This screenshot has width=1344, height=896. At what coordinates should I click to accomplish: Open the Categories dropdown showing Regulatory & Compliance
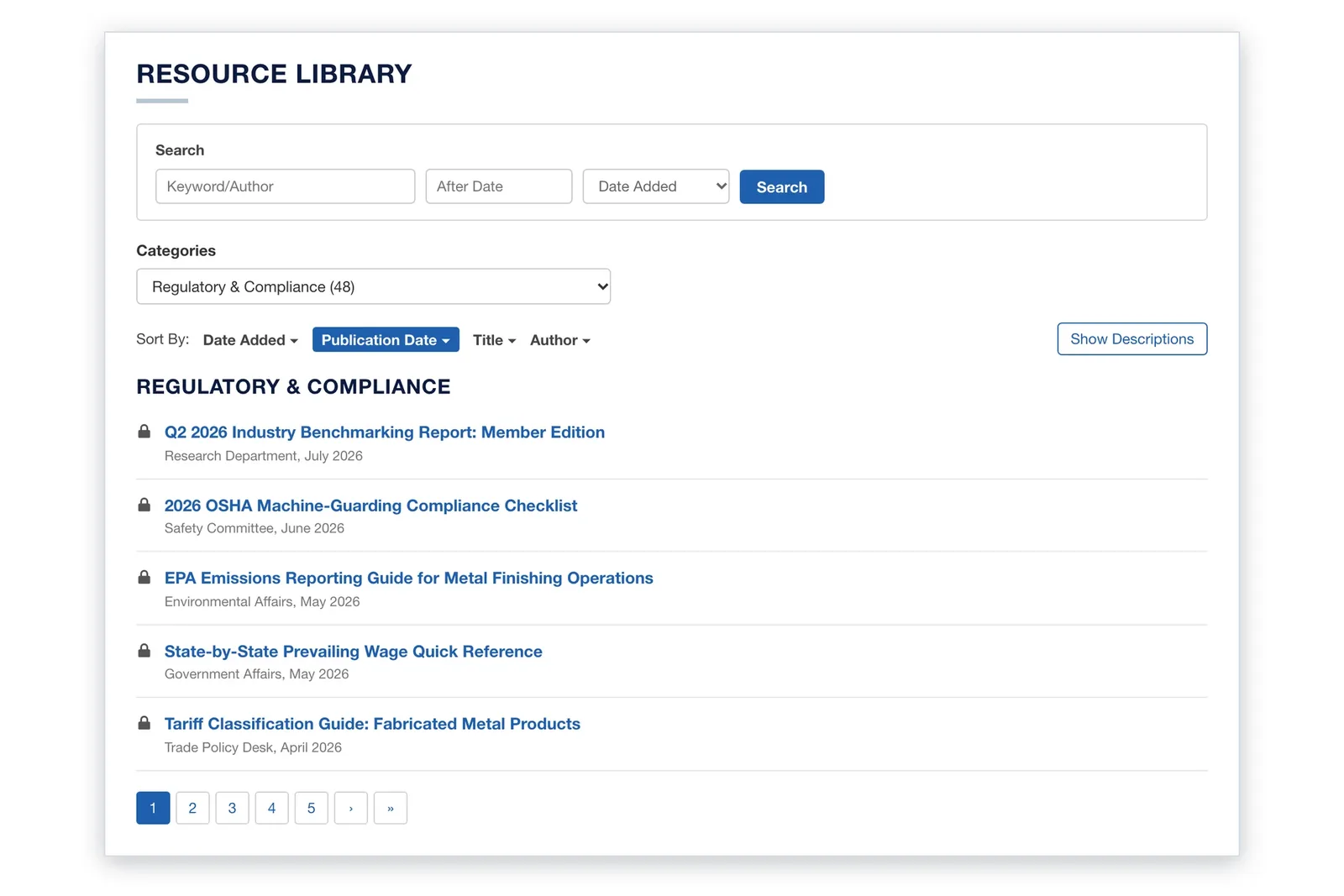pos(373,286)
